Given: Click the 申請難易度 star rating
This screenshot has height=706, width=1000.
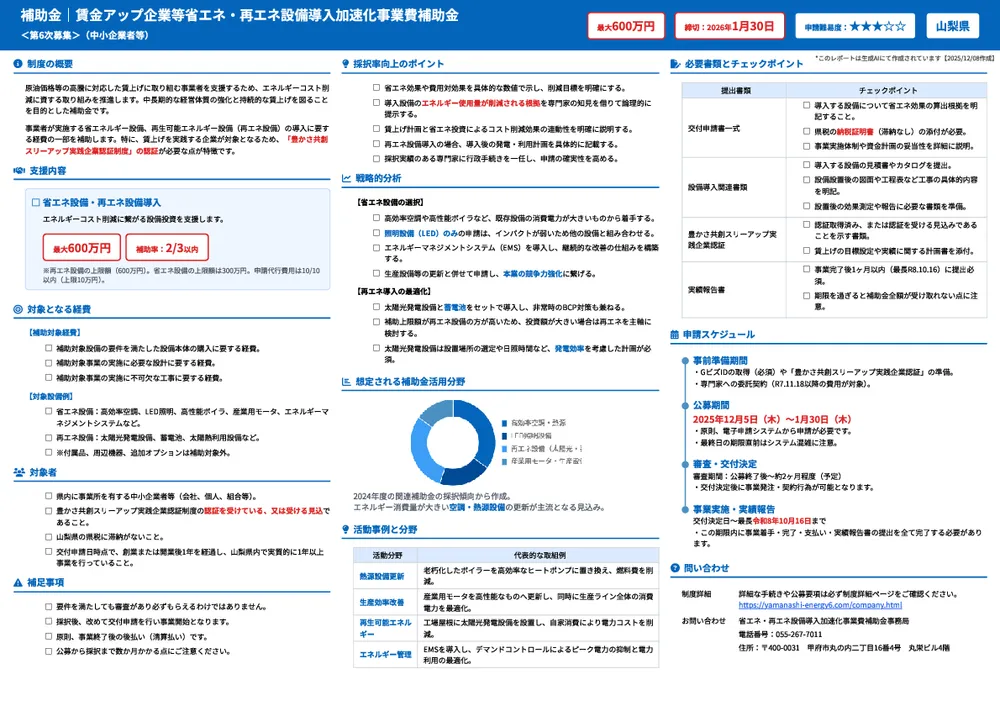Looking at the screenshot, I should 856,27.
